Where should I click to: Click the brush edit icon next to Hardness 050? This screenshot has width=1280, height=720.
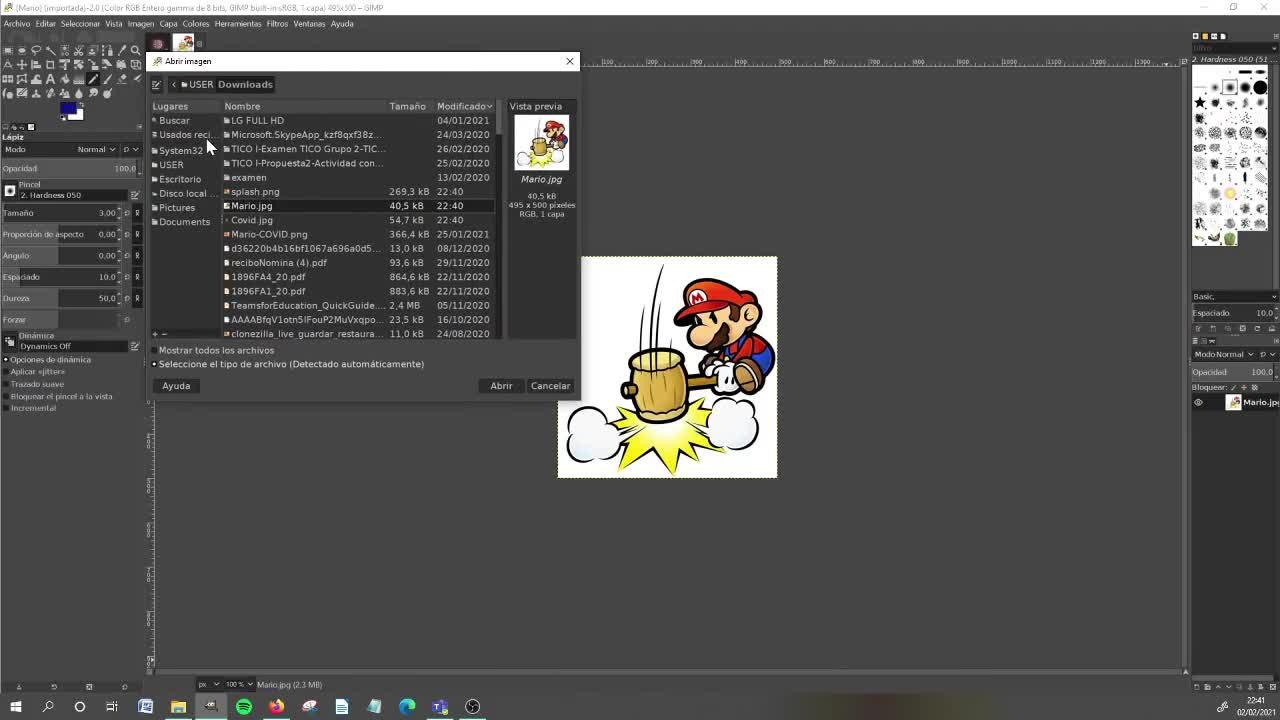tap(135, 195)
